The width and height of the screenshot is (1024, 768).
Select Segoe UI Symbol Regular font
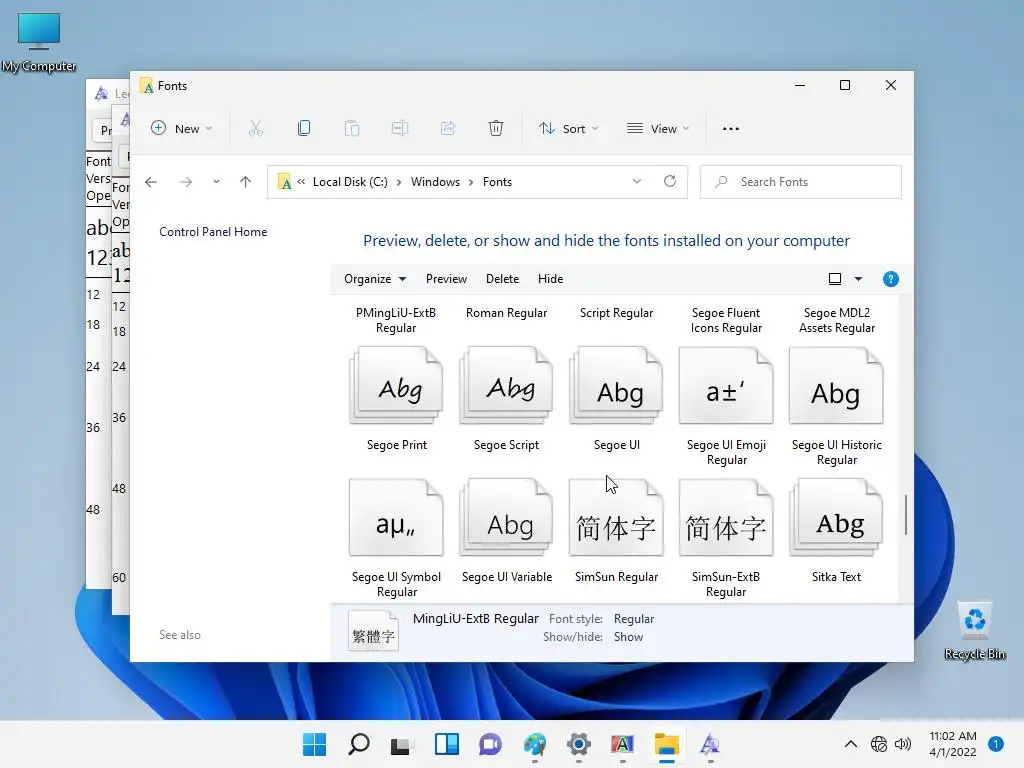tap(396, 539)
